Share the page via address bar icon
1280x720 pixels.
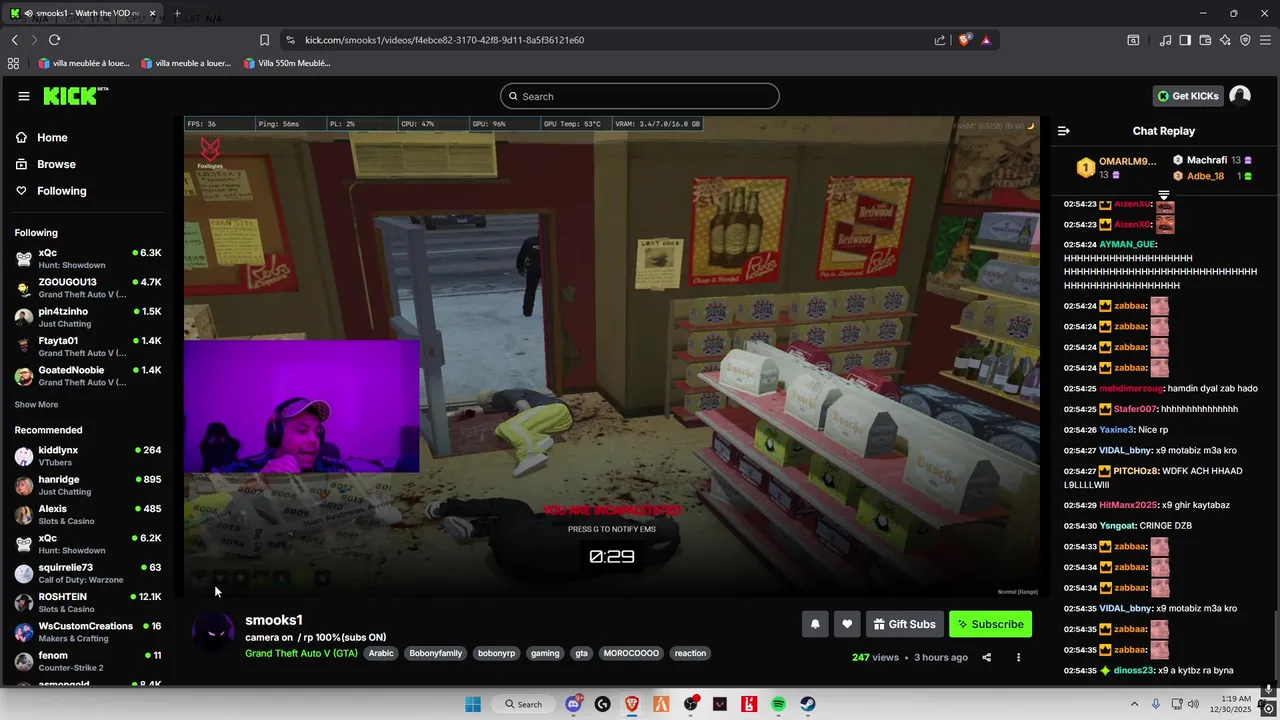coord(940,40)
